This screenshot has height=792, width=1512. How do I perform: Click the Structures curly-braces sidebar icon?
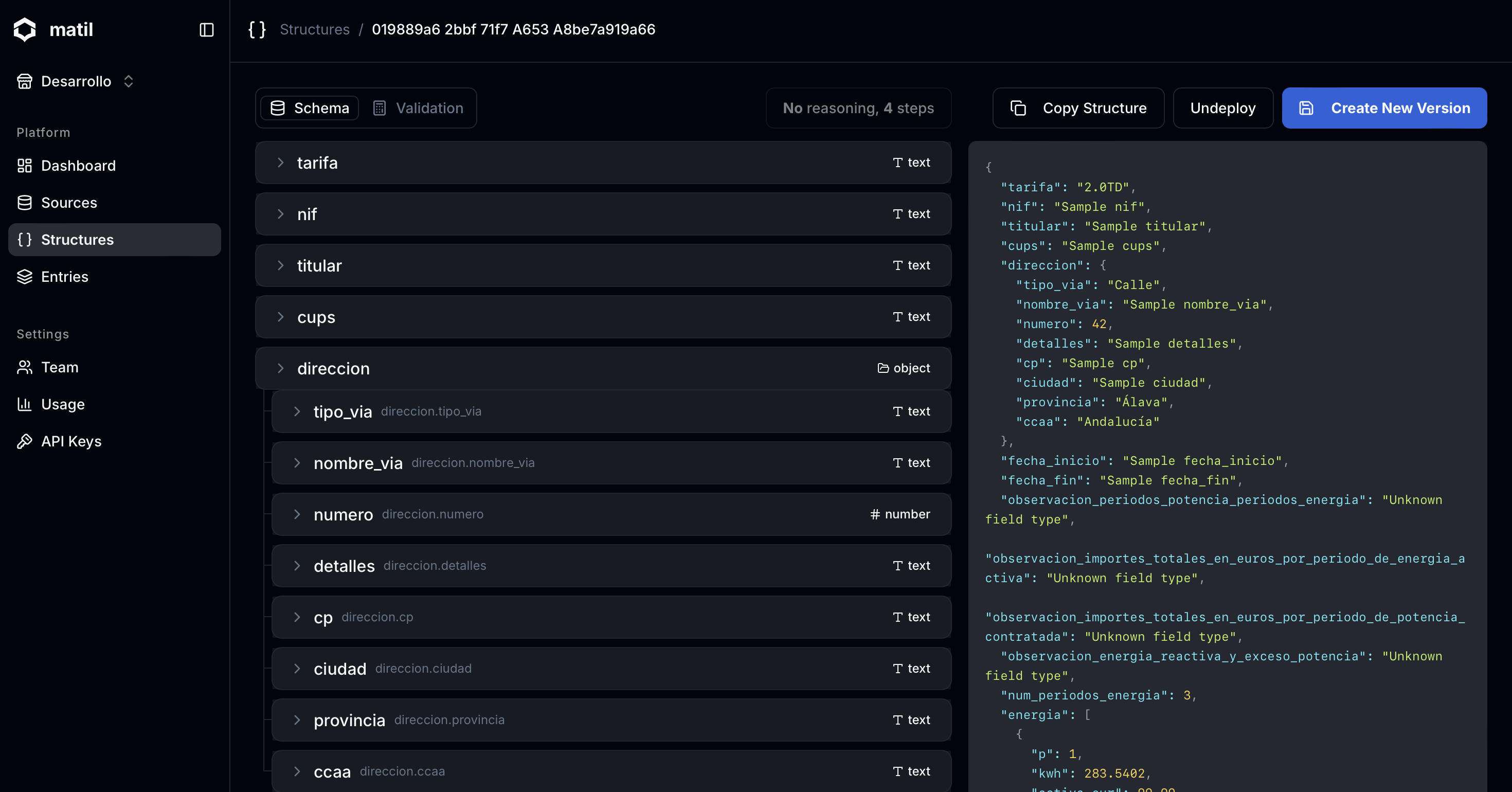(25, 240)
